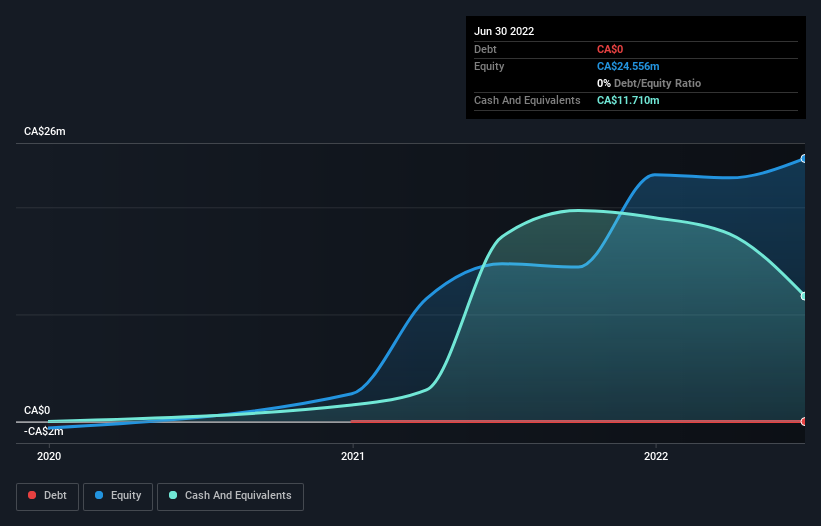Click the 2022 x-axis label
The image size is (821, 526).
coord(656,456)
